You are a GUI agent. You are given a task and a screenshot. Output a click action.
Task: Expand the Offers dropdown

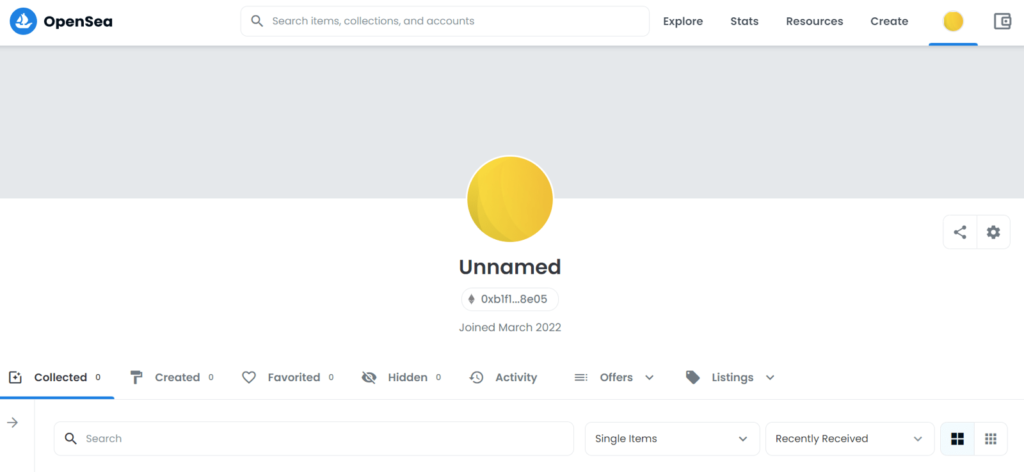point(614,377)
